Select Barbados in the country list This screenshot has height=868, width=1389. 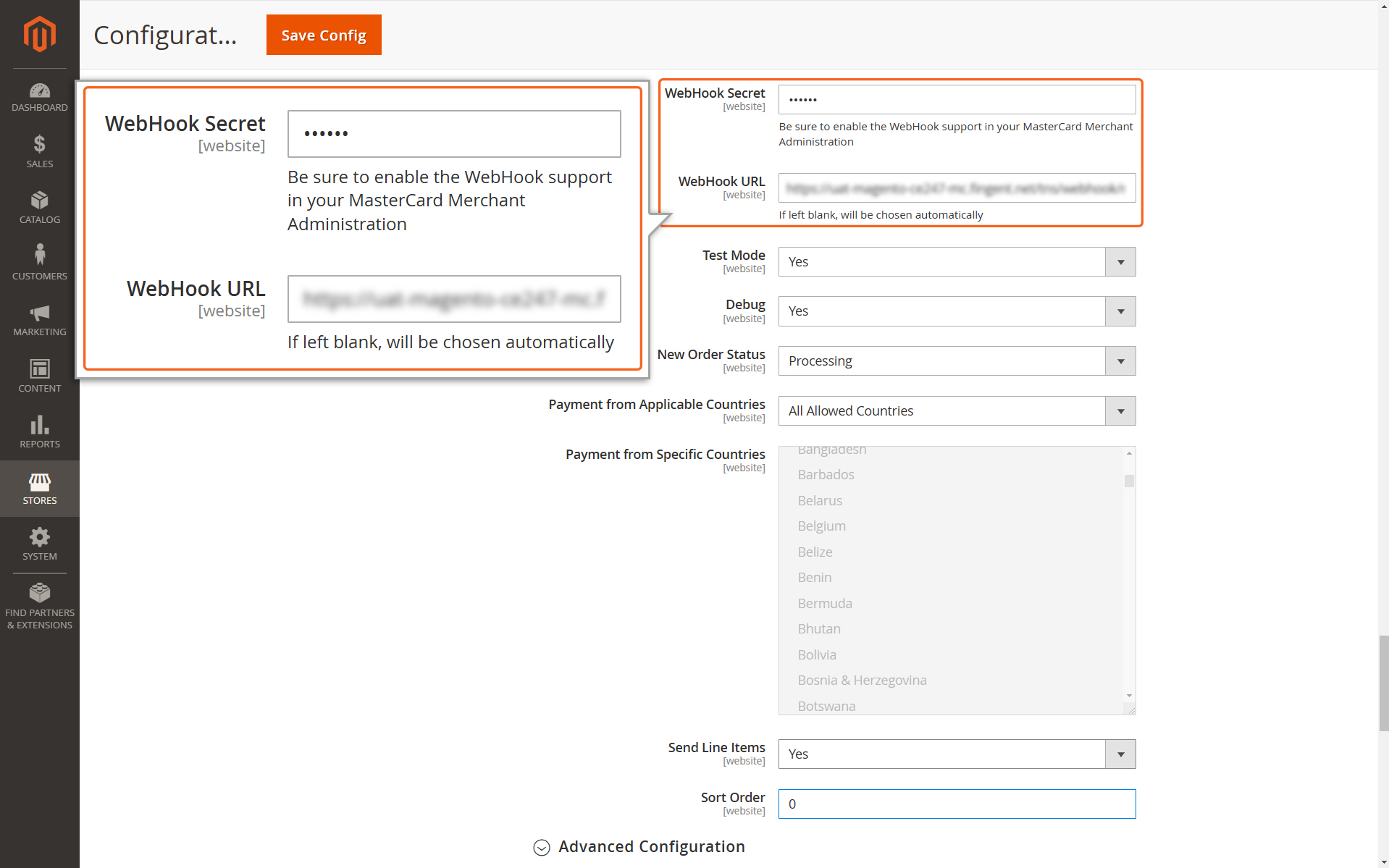pyautogui.click(x=826, y=474)
